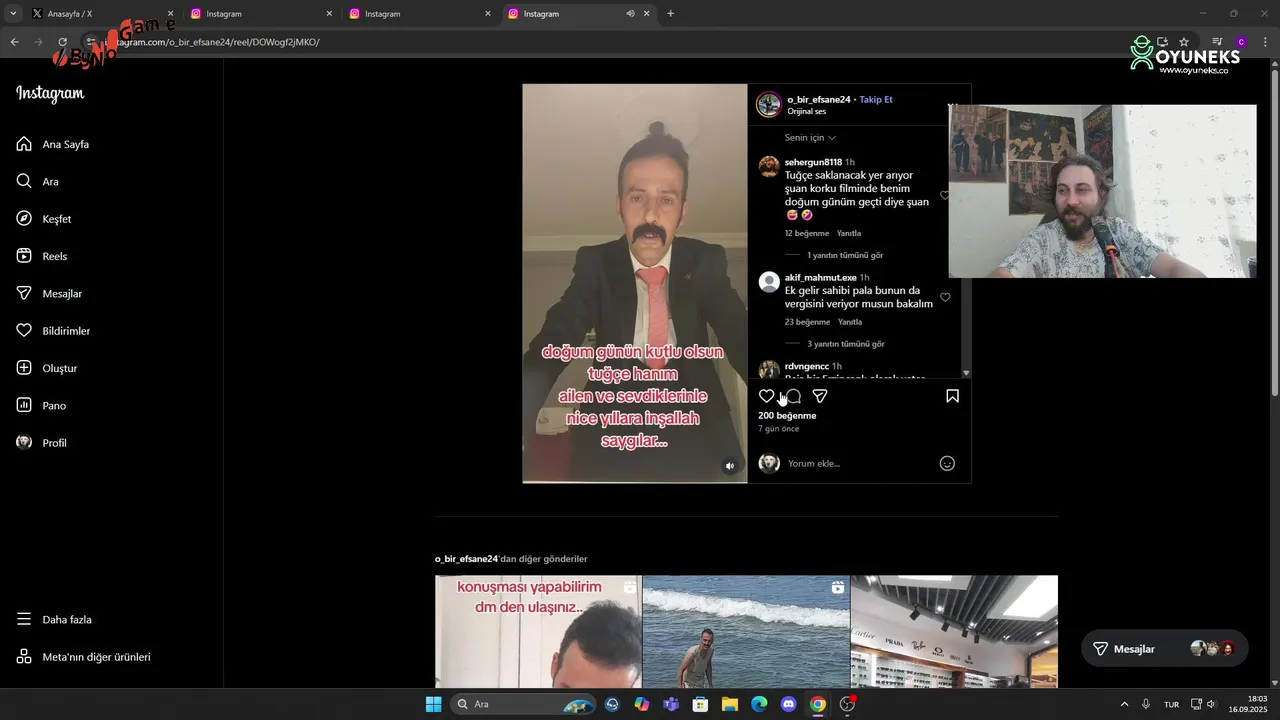Mute the active Instagram tab audio
1280x720 pixels.
point(630,14)
